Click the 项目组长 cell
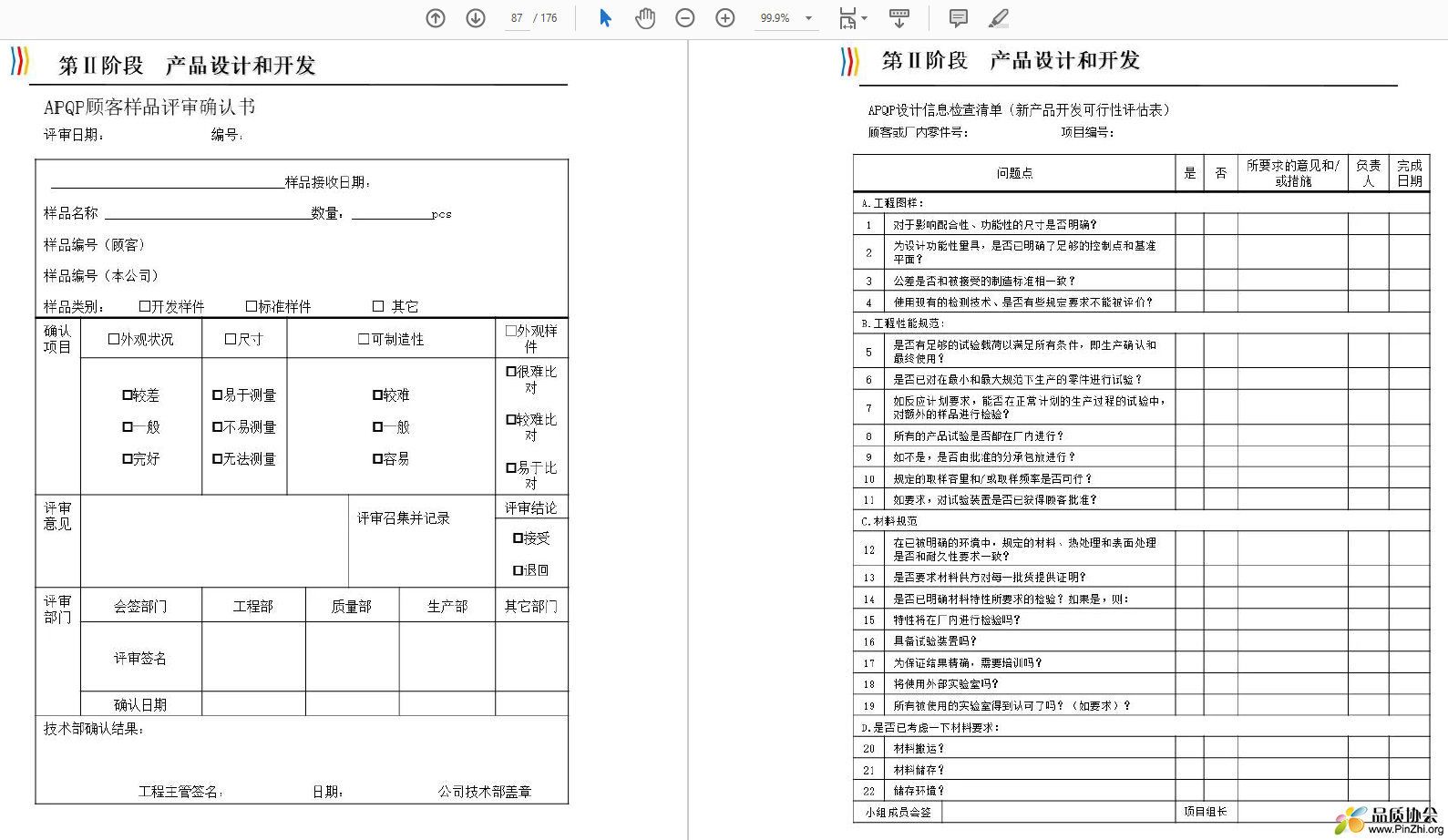Screen dimensions: 1448x840 tap(1205, 812)
